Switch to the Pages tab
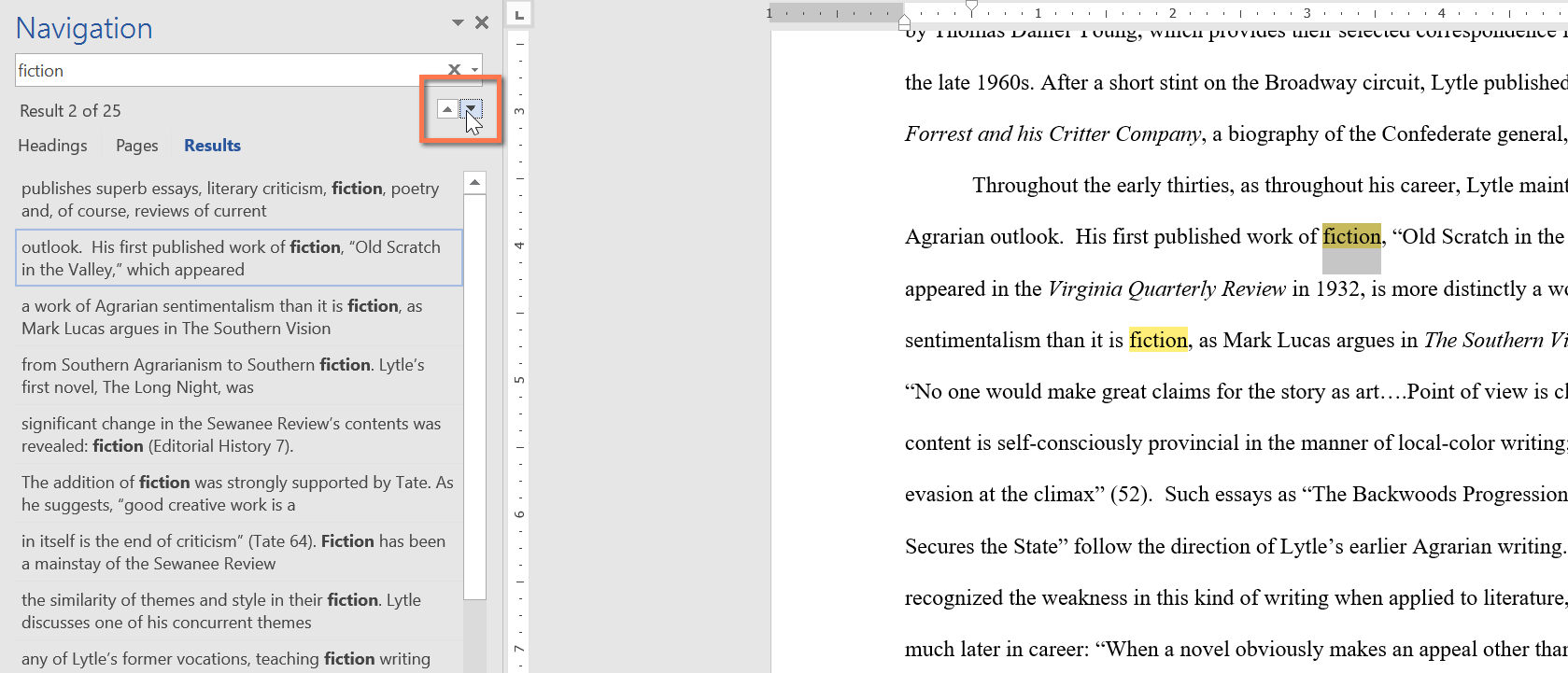 coord(136,146)
